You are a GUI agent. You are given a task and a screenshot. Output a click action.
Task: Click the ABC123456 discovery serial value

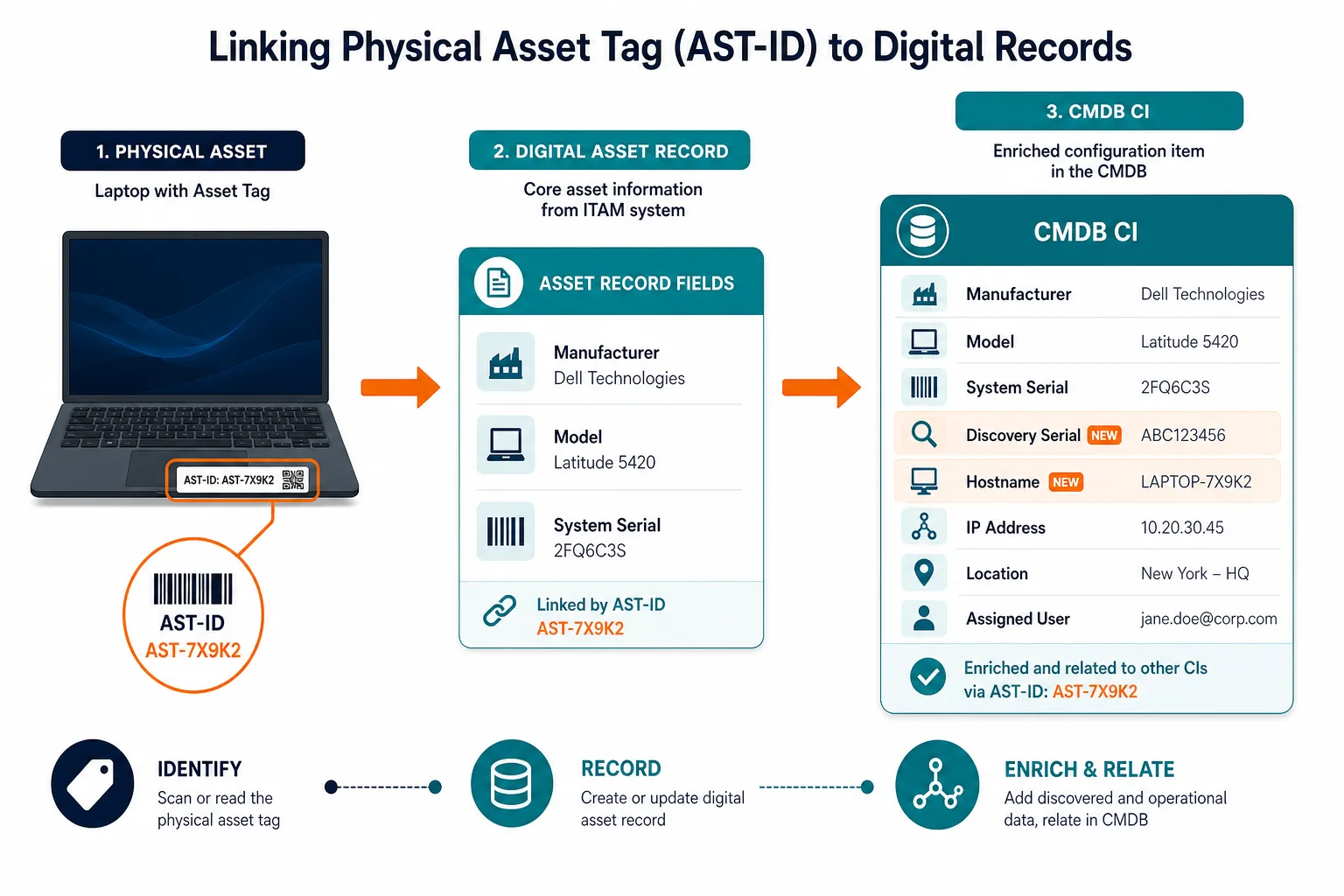click(x=1183, y=435)
